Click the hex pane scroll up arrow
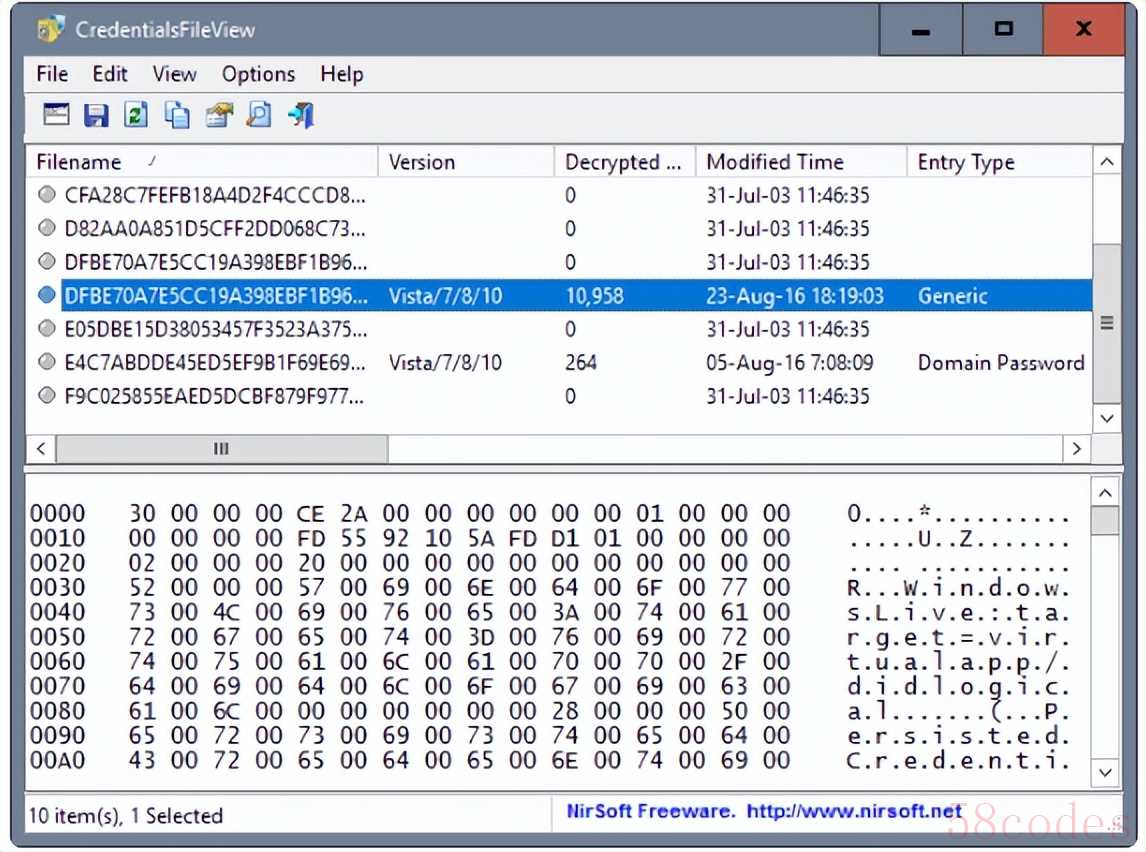Viewport: 1146px width, 852px height. coord(1105,493)
